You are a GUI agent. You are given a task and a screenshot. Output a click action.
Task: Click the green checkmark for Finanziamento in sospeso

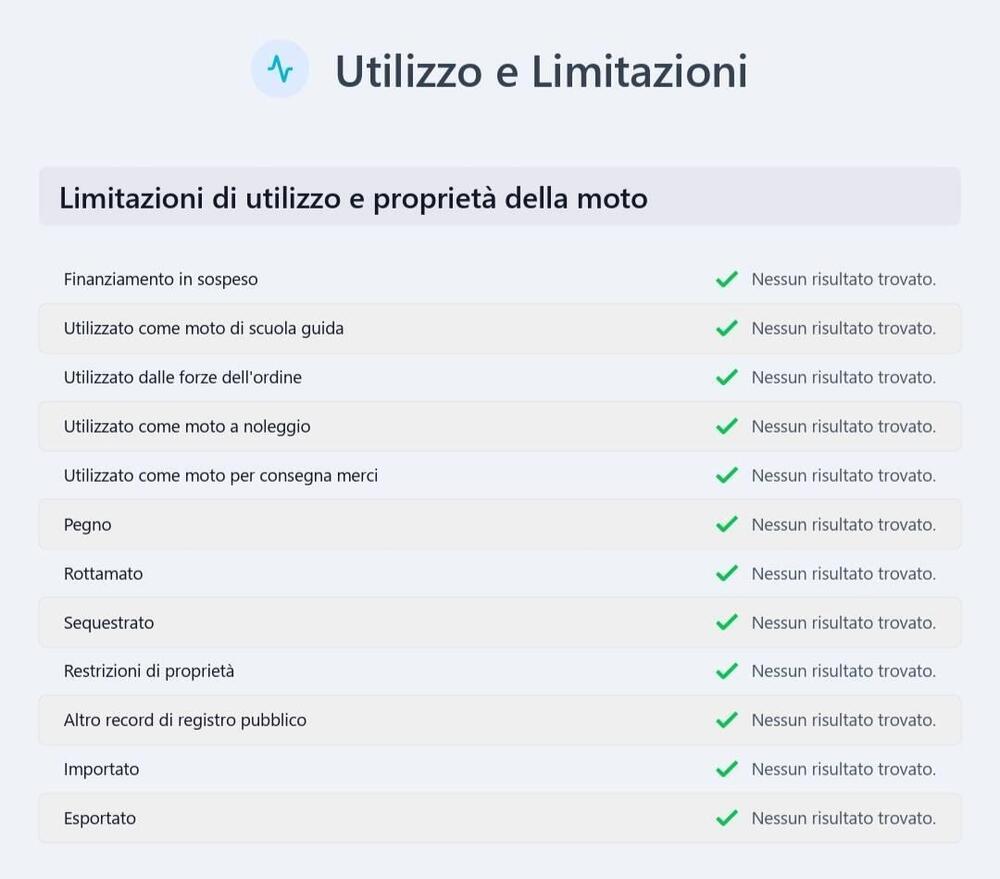pos(727,279)
